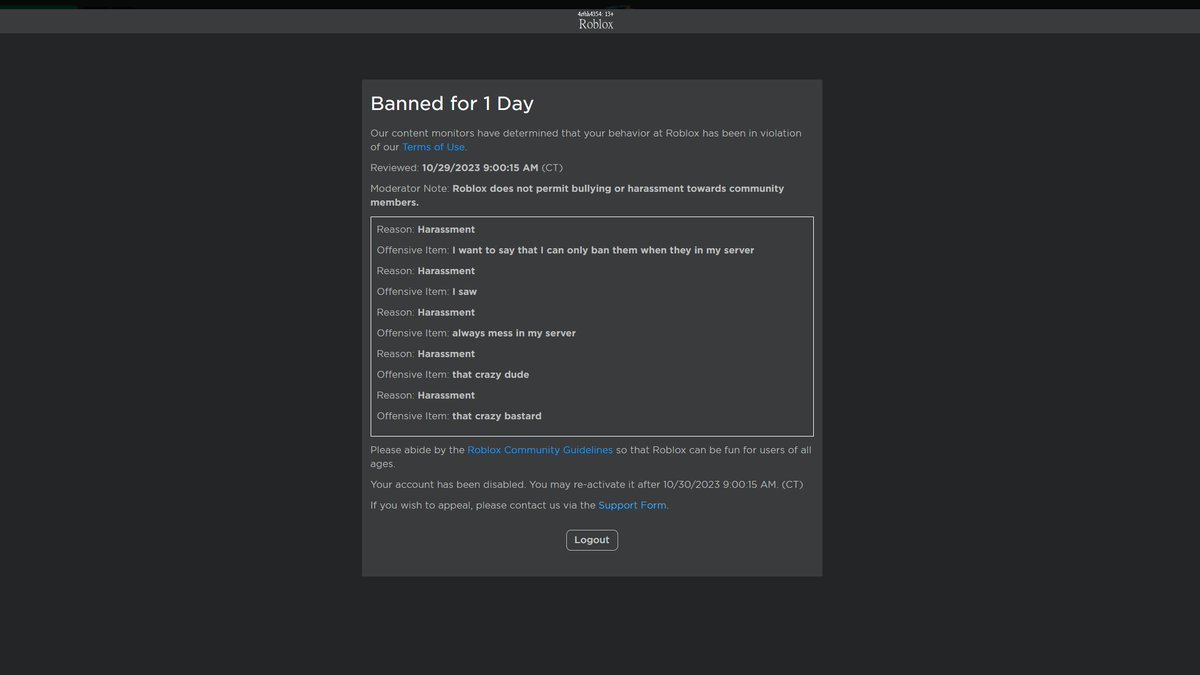This screenshot has height=675, width=1200.
Task: Select the reviewed date 10/29/2023 9:00:15 AM
Action: (x=480, y=168)
